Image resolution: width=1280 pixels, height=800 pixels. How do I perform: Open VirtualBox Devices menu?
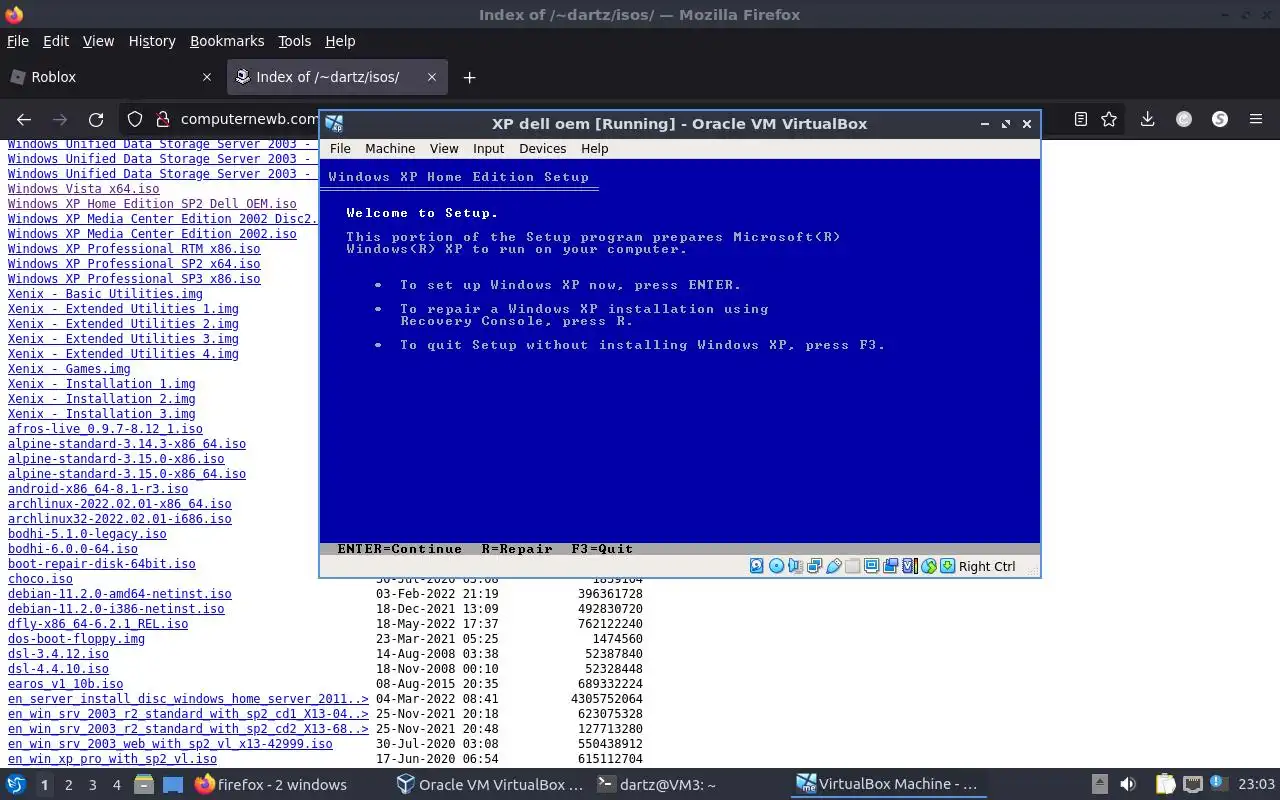point(543,148)
